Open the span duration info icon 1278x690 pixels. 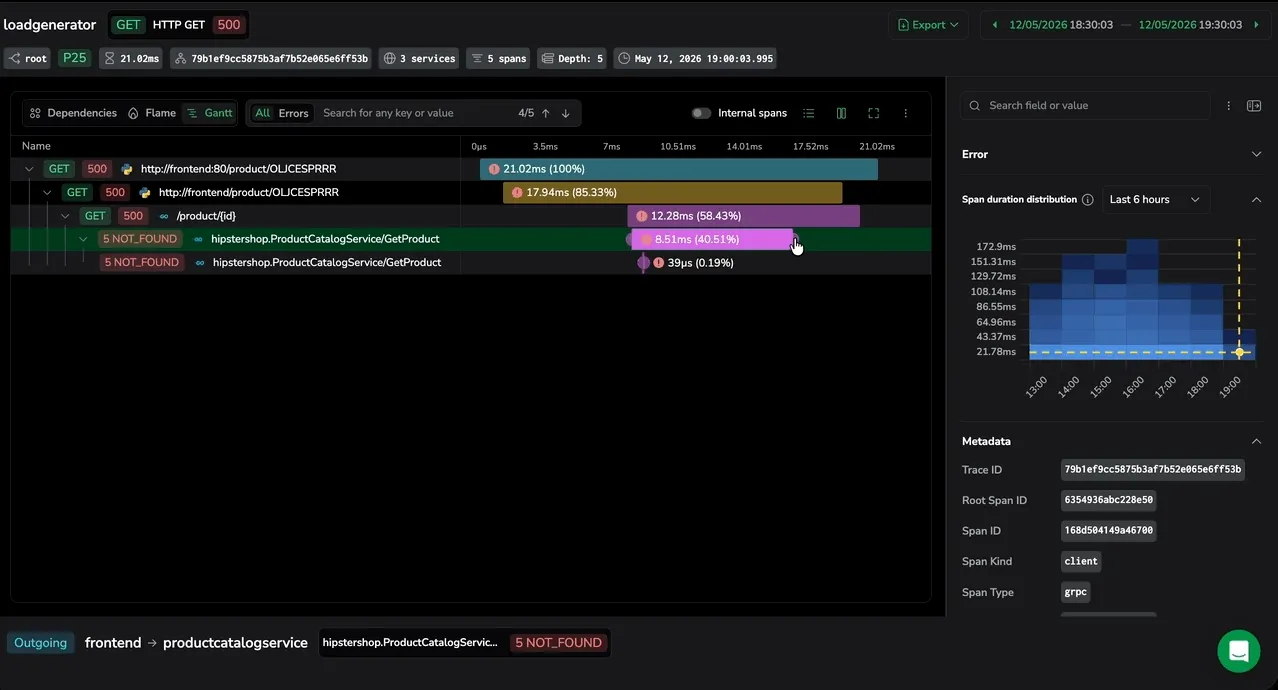coord(1087,199)
